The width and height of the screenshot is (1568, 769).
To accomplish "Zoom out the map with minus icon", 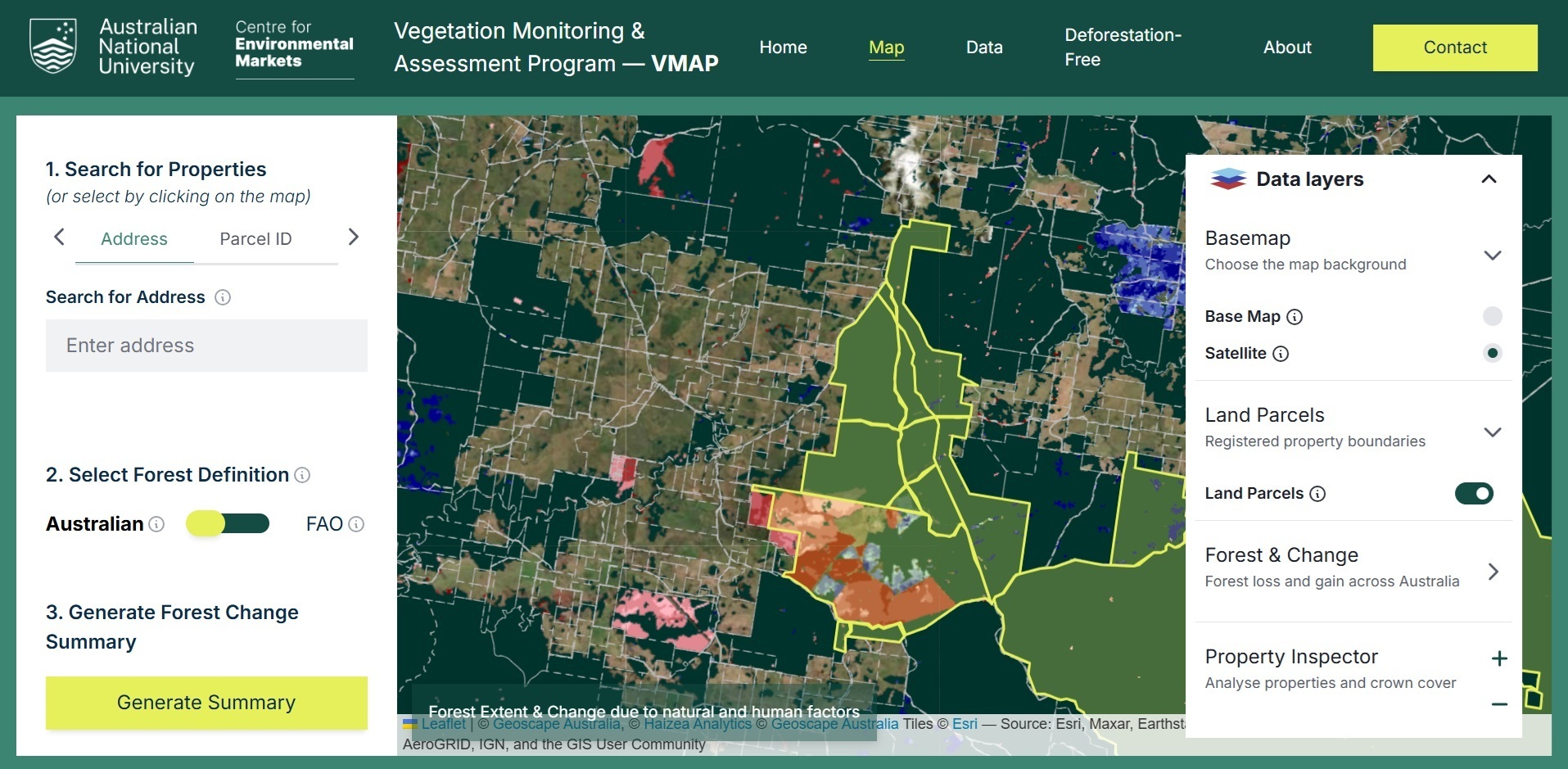I will [1499, 704].
